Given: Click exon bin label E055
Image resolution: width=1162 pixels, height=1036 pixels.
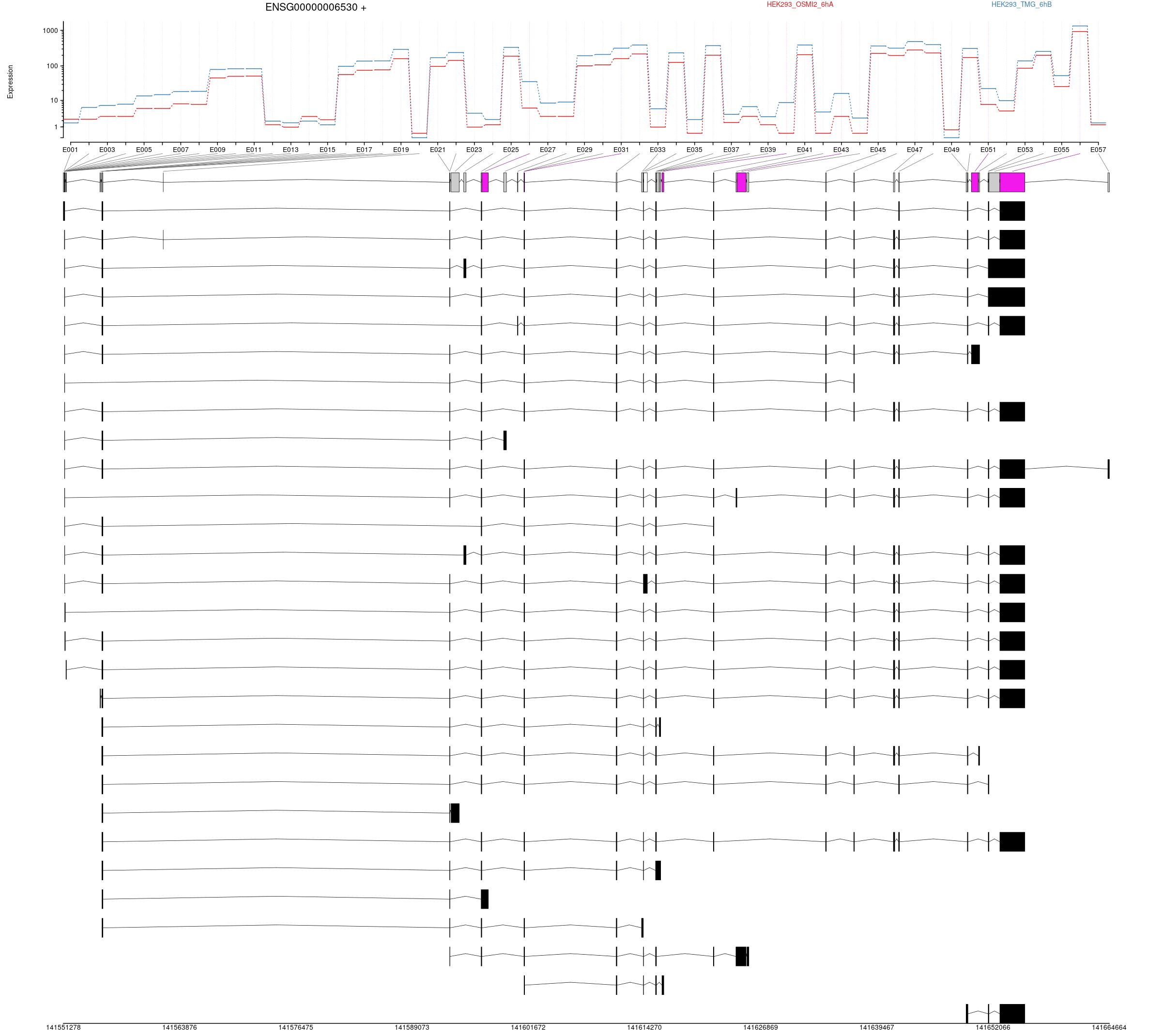Looking at the screenshot, I should 1061,150.
